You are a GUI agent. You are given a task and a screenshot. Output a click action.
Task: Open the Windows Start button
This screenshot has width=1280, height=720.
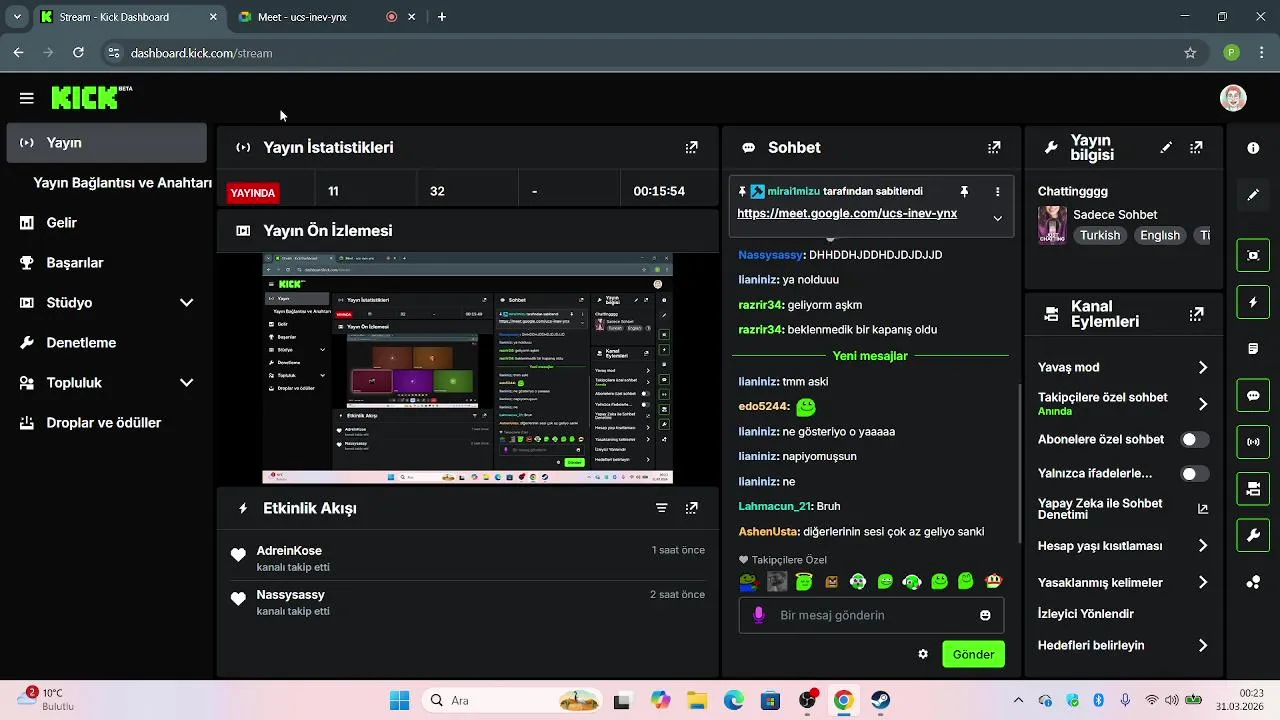(398, 700)
